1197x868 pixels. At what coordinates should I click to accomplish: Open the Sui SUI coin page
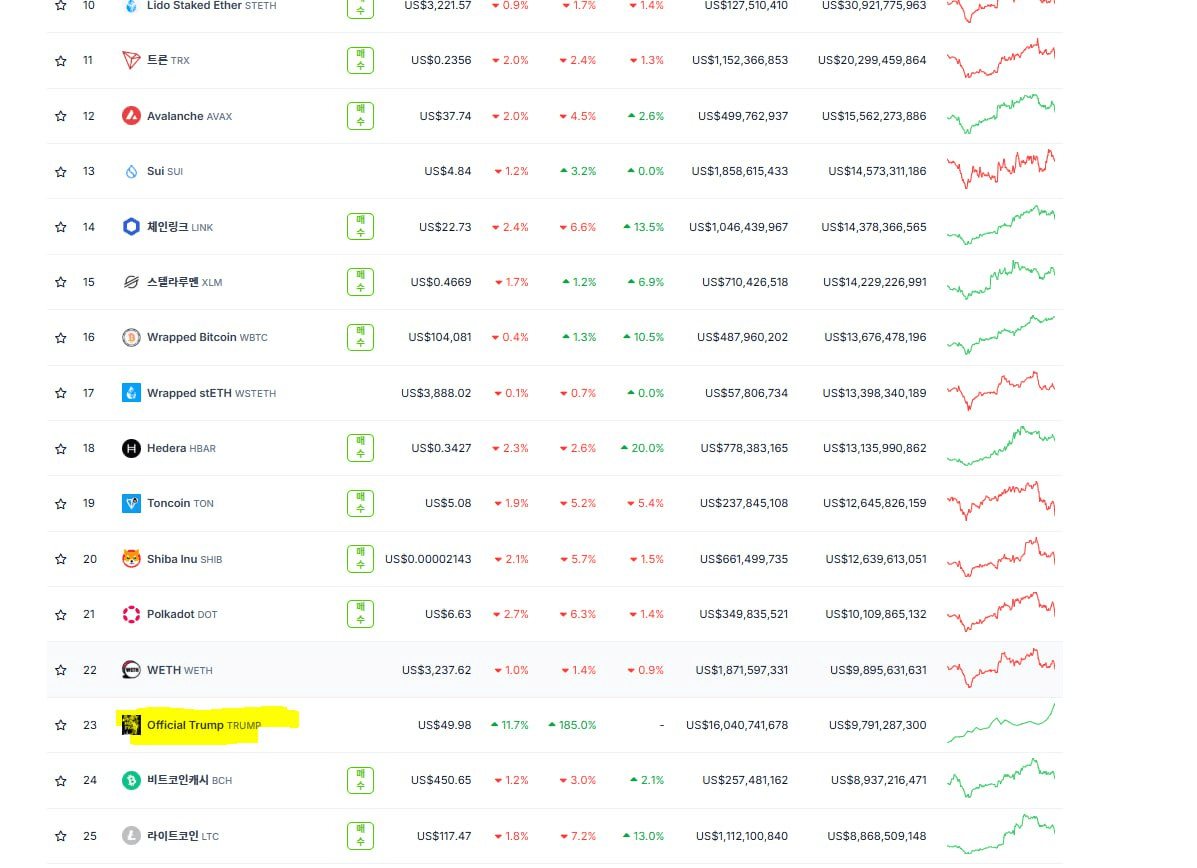point(165,172)
